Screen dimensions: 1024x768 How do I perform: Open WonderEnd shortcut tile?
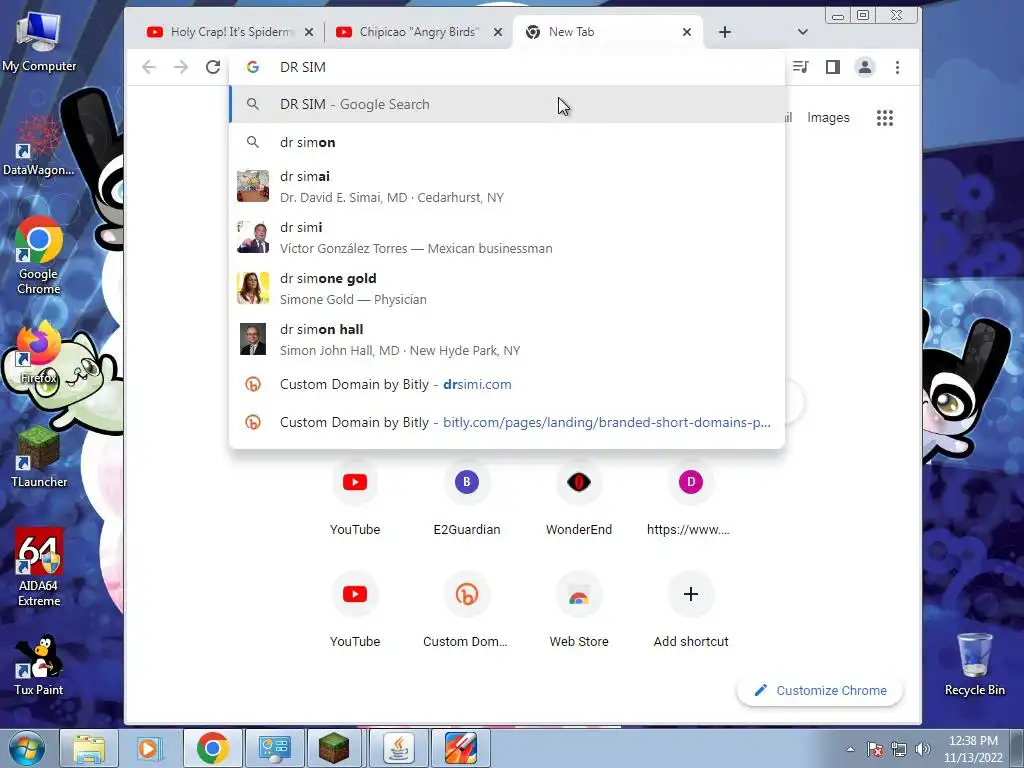(579, 500)
